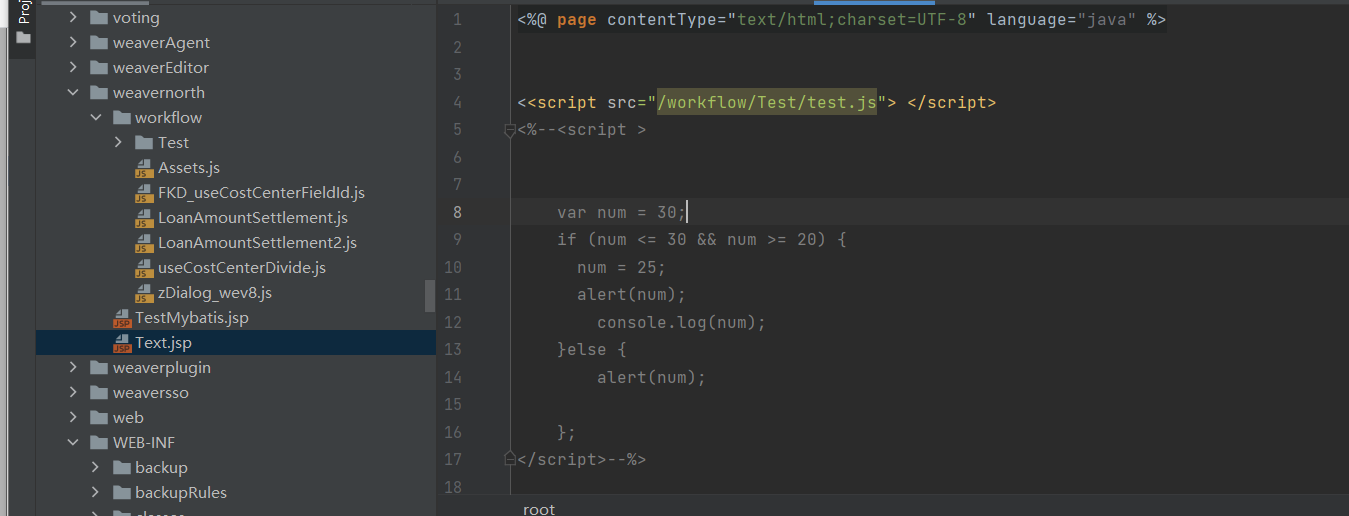This screenshot has width=1349, height=516.
Task: Select TestMybatis.jsp in the tree
Action: (x=192, y=318)
